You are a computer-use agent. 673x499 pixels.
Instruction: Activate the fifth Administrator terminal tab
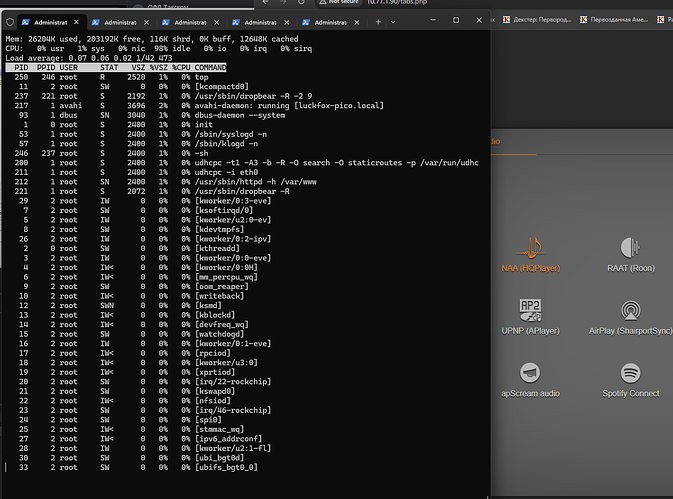click(x=332, y=22)
